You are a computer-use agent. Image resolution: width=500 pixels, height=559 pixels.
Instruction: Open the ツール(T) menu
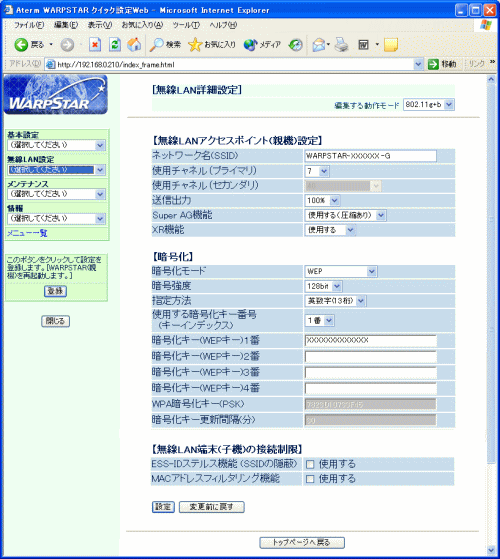point(186,25)
